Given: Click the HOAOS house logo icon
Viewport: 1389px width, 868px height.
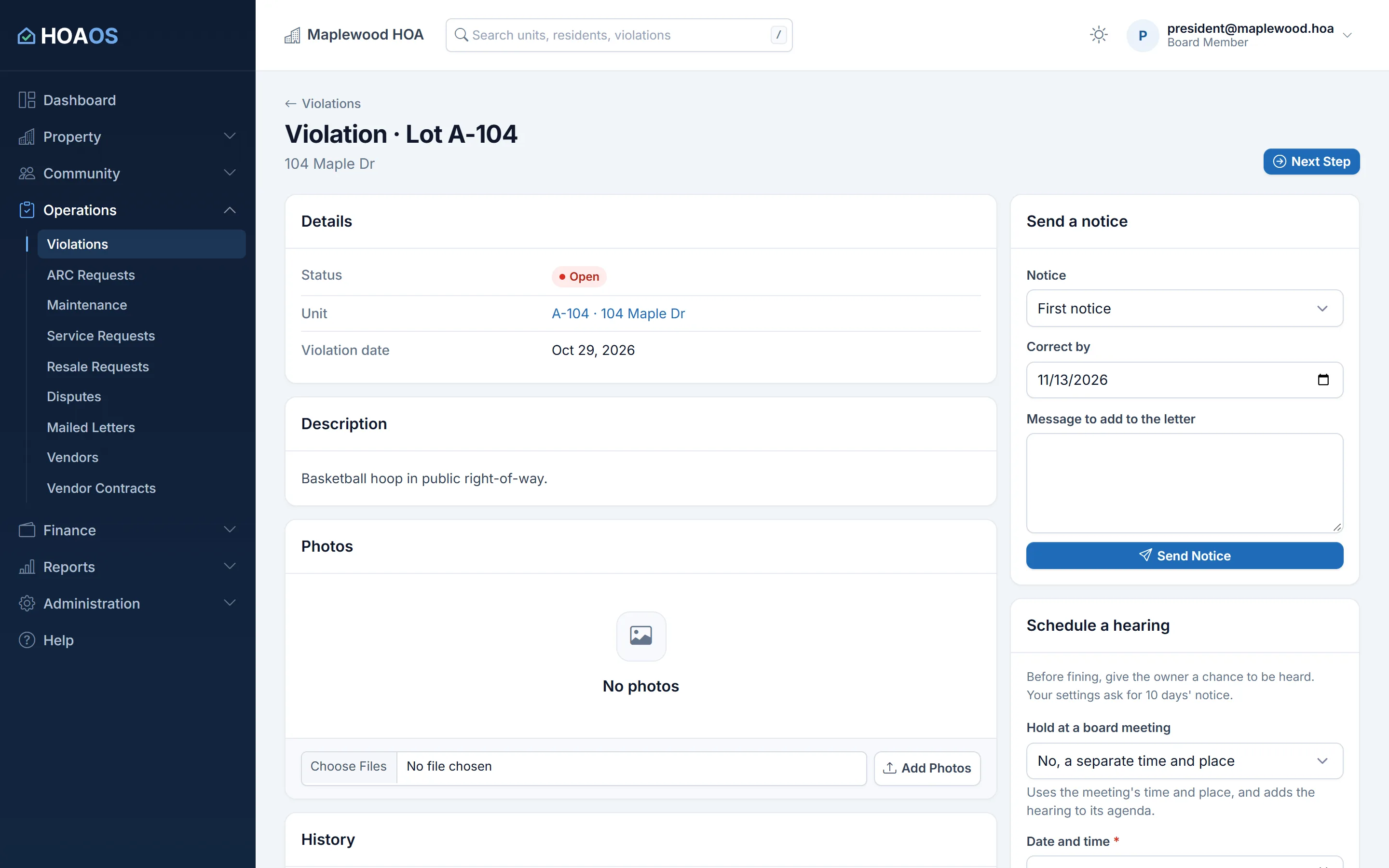Looking at the screenshot, I should point(27,36).
